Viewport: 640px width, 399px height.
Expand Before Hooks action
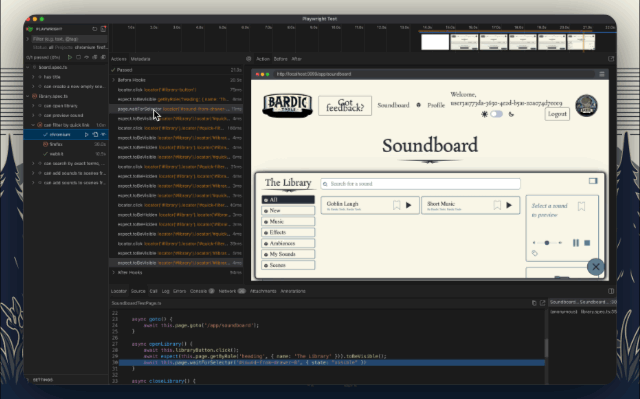point(114,80)
